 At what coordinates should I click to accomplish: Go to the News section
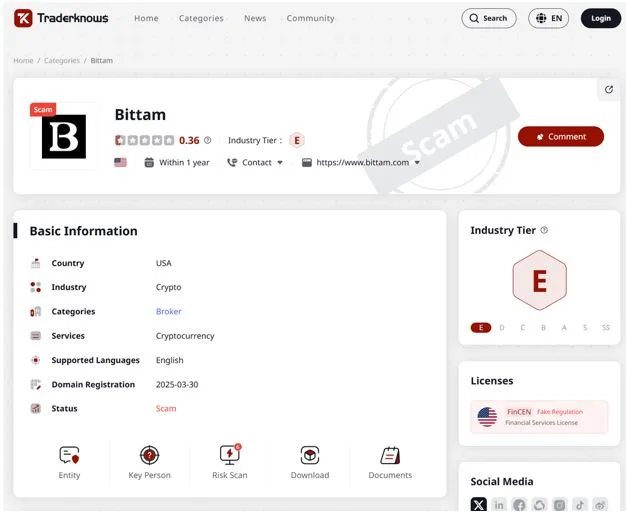click(x=255, y=18)
